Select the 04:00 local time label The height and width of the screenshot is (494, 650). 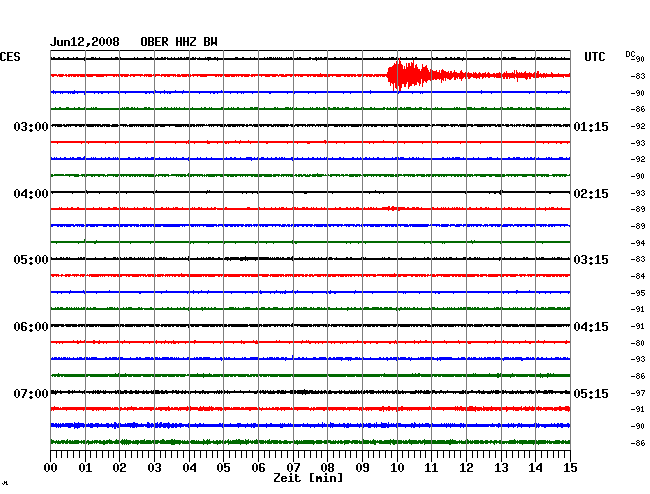click(31, 194)
